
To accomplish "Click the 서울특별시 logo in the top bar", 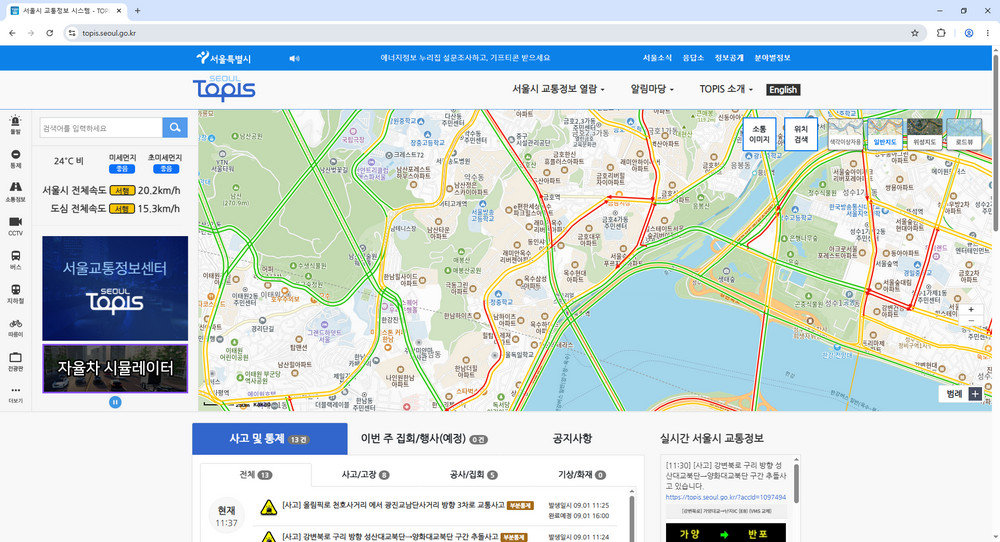I will (223, 58).
